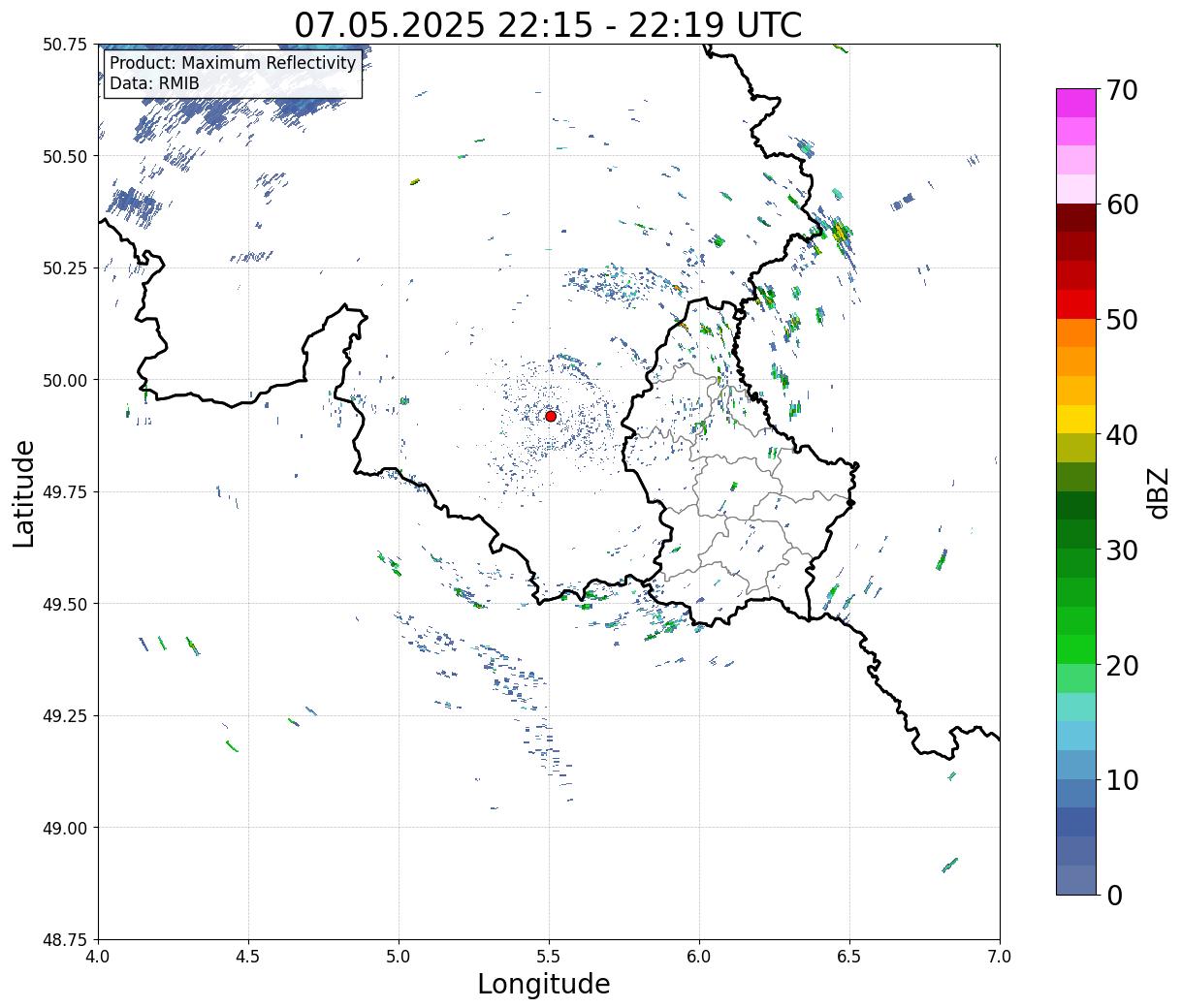Click the 'Product: Maximum Reflectivity' legend line
The width and height of the screenshot is (1182, 1008).
pyautogui.click(x=233, y=63)
